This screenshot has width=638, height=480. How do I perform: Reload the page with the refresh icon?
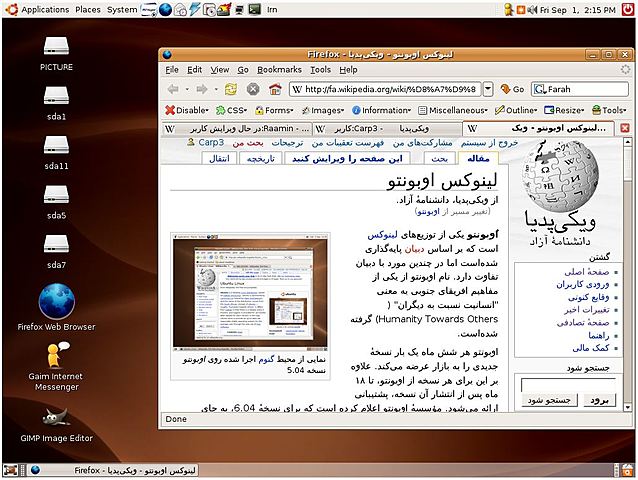[231, 89]
